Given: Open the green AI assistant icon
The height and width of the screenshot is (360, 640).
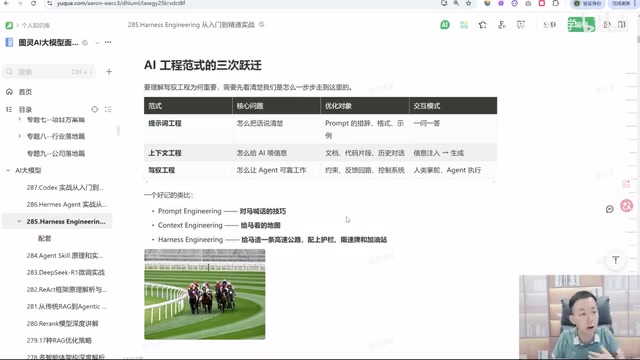Looking at the screenshot, I should [x=445, y=25].
